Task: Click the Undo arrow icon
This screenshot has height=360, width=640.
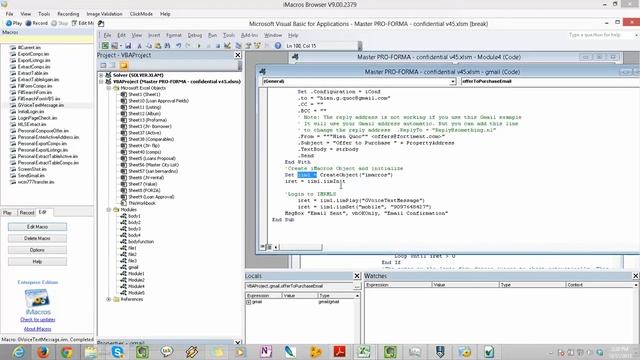Action: [x=178, y=46]
